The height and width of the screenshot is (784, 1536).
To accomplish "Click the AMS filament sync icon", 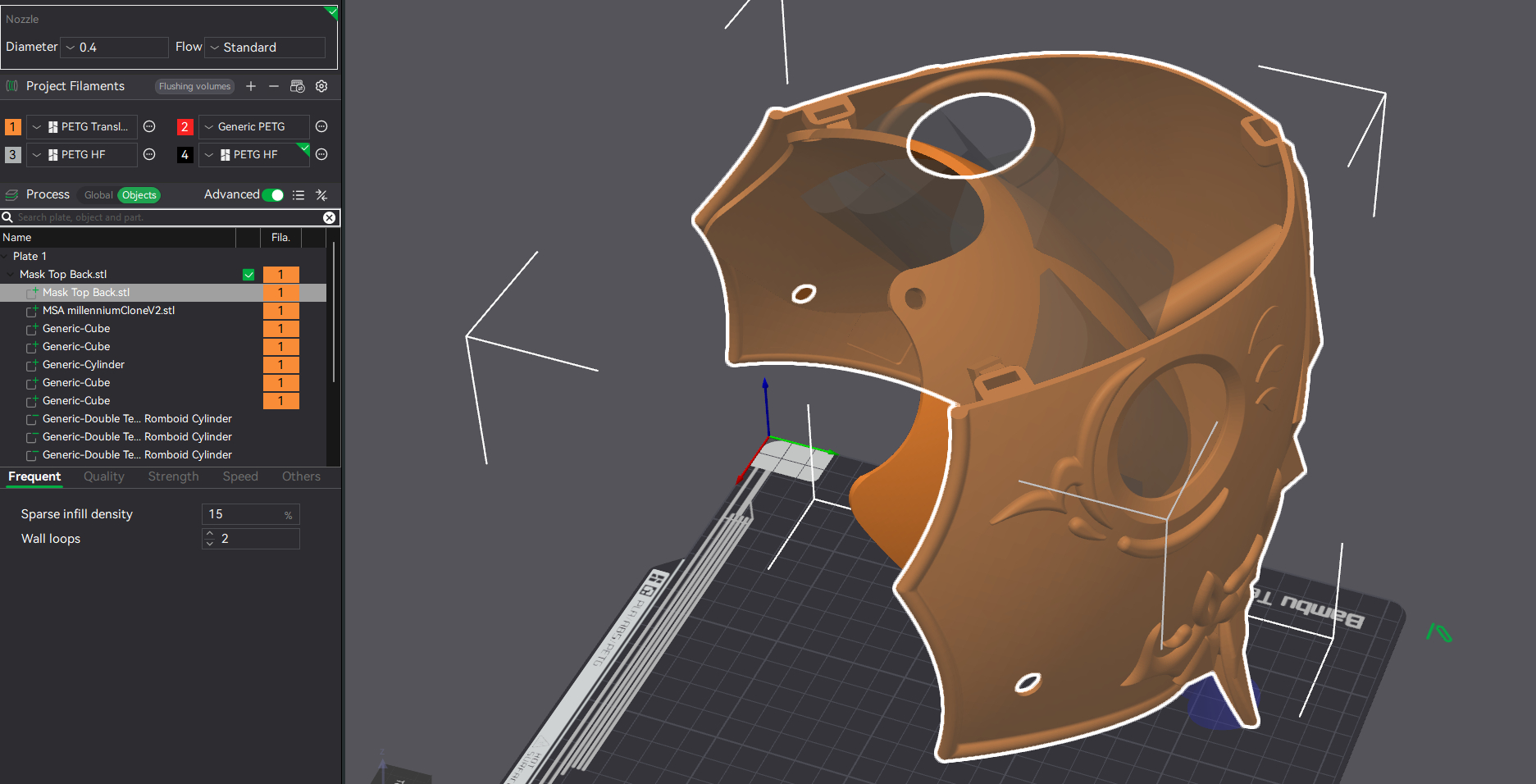I will [x=298, y=86].
